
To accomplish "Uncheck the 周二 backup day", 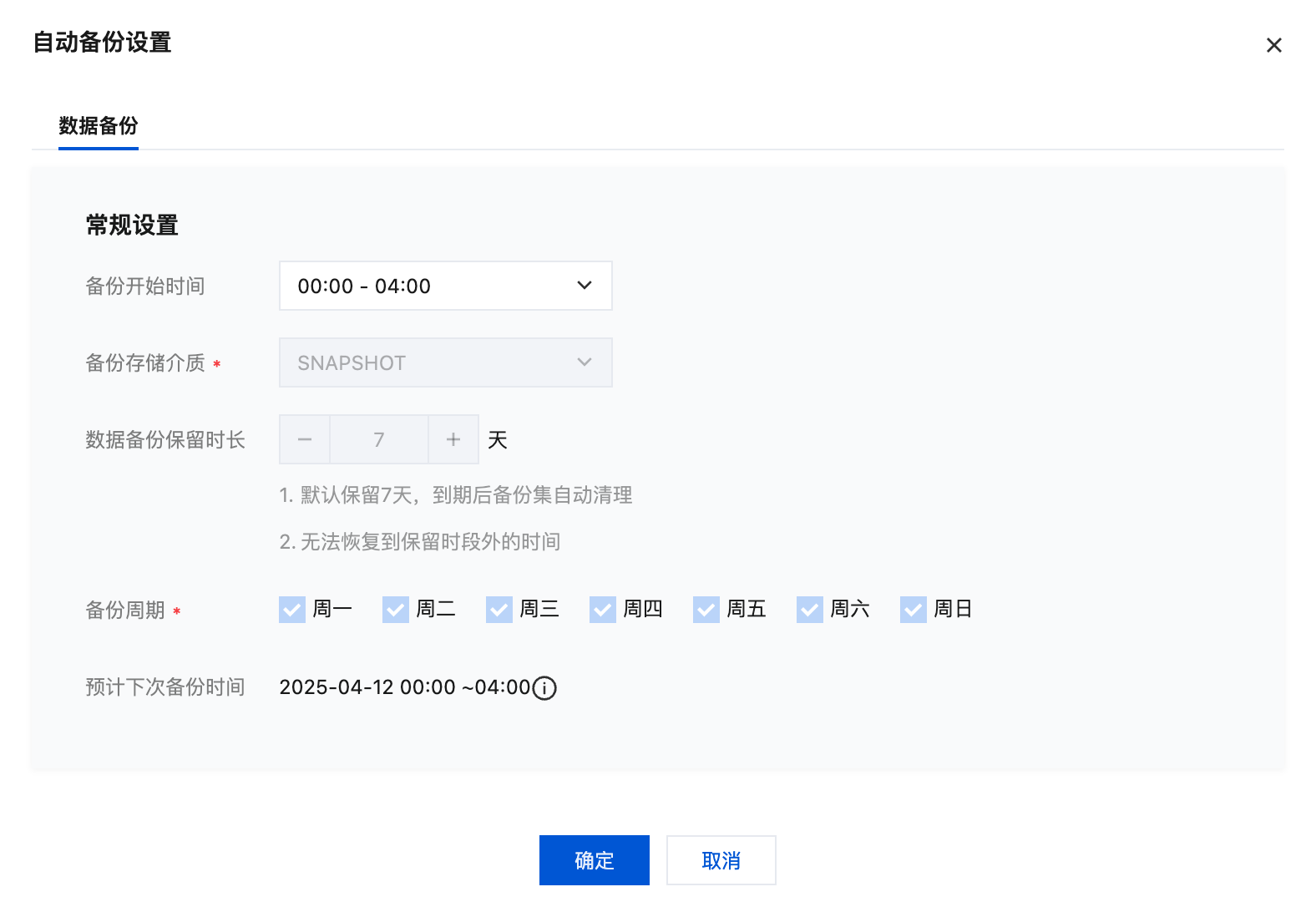I will (x=396, y=610).
